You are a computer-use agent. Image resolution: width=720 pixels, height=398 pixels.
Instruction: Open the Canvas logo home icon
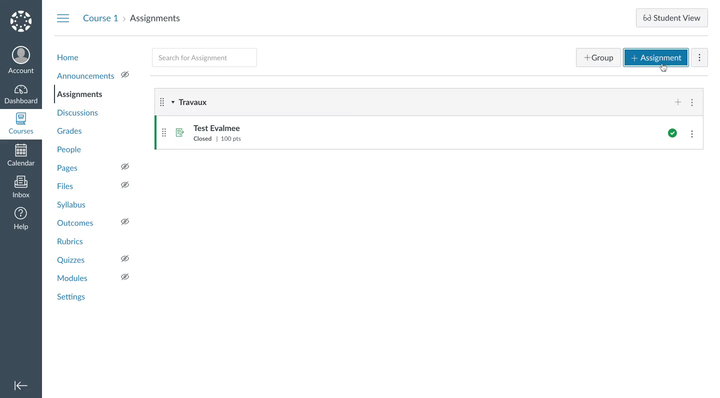coord(21,21)
